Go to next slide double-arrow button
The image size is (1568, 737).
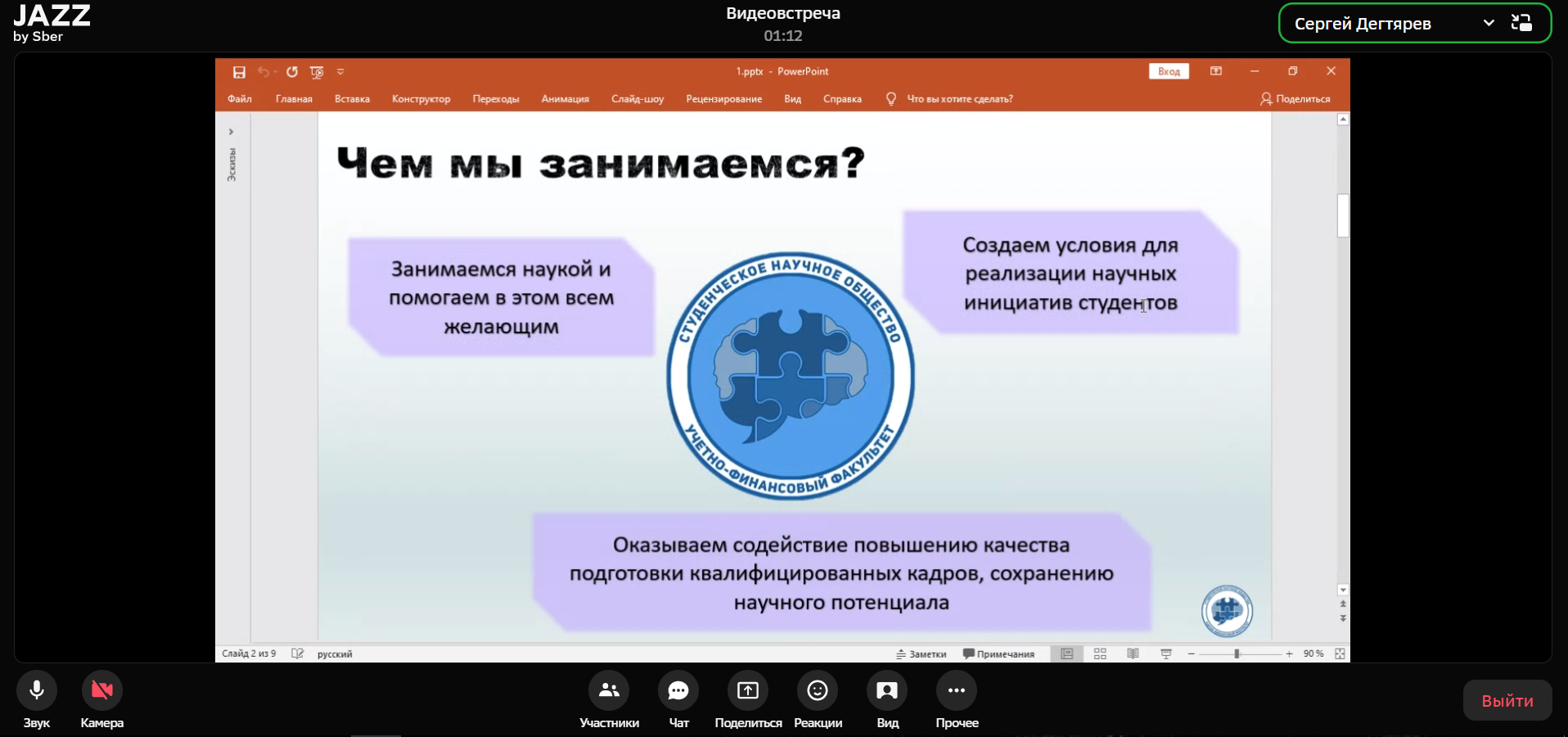[1343, 618]
